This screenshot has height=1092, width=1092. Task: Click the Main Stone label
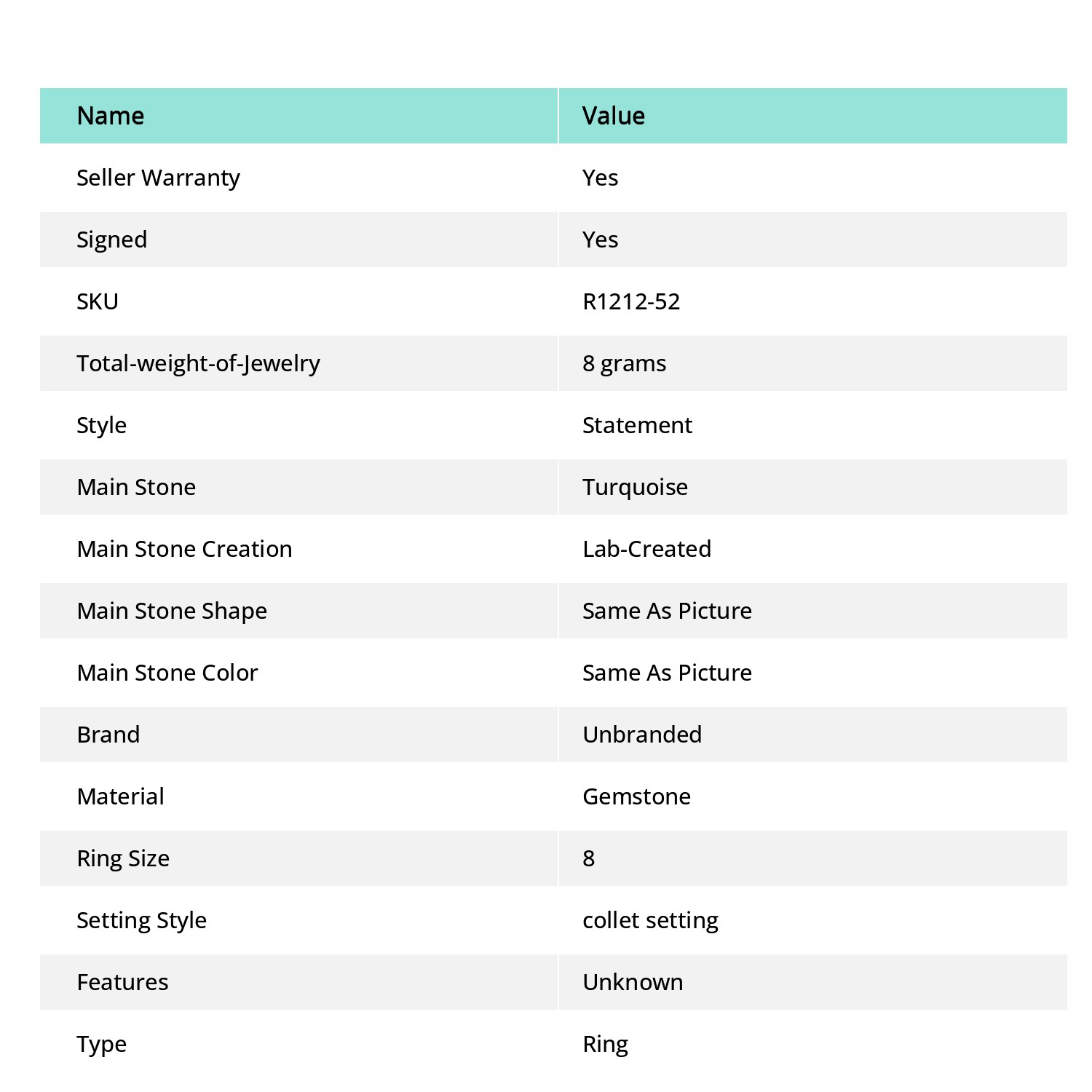click(x=136, y=487)
